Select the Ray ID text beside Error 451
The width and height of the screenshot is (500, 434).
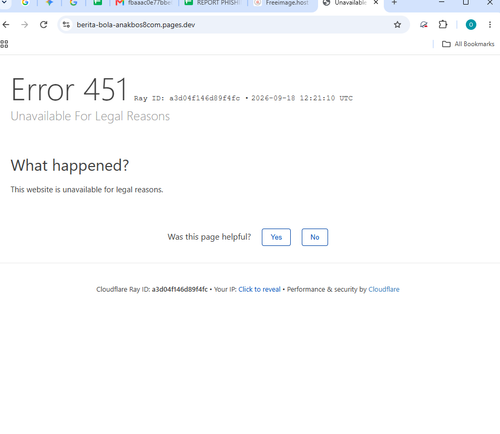point(187,98)
